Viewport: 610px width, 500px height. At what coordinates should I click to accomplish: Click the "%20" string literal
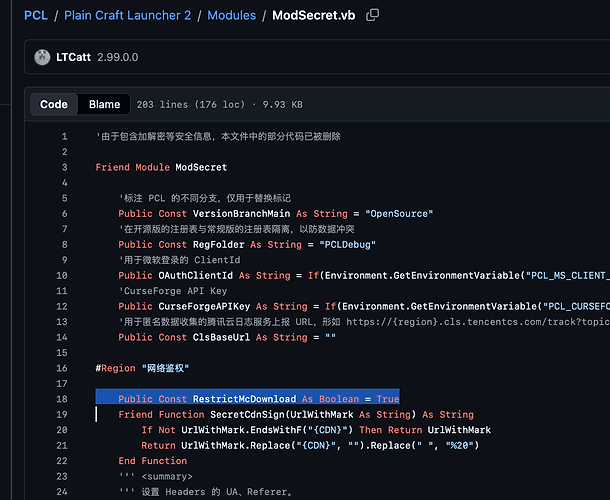459,446
